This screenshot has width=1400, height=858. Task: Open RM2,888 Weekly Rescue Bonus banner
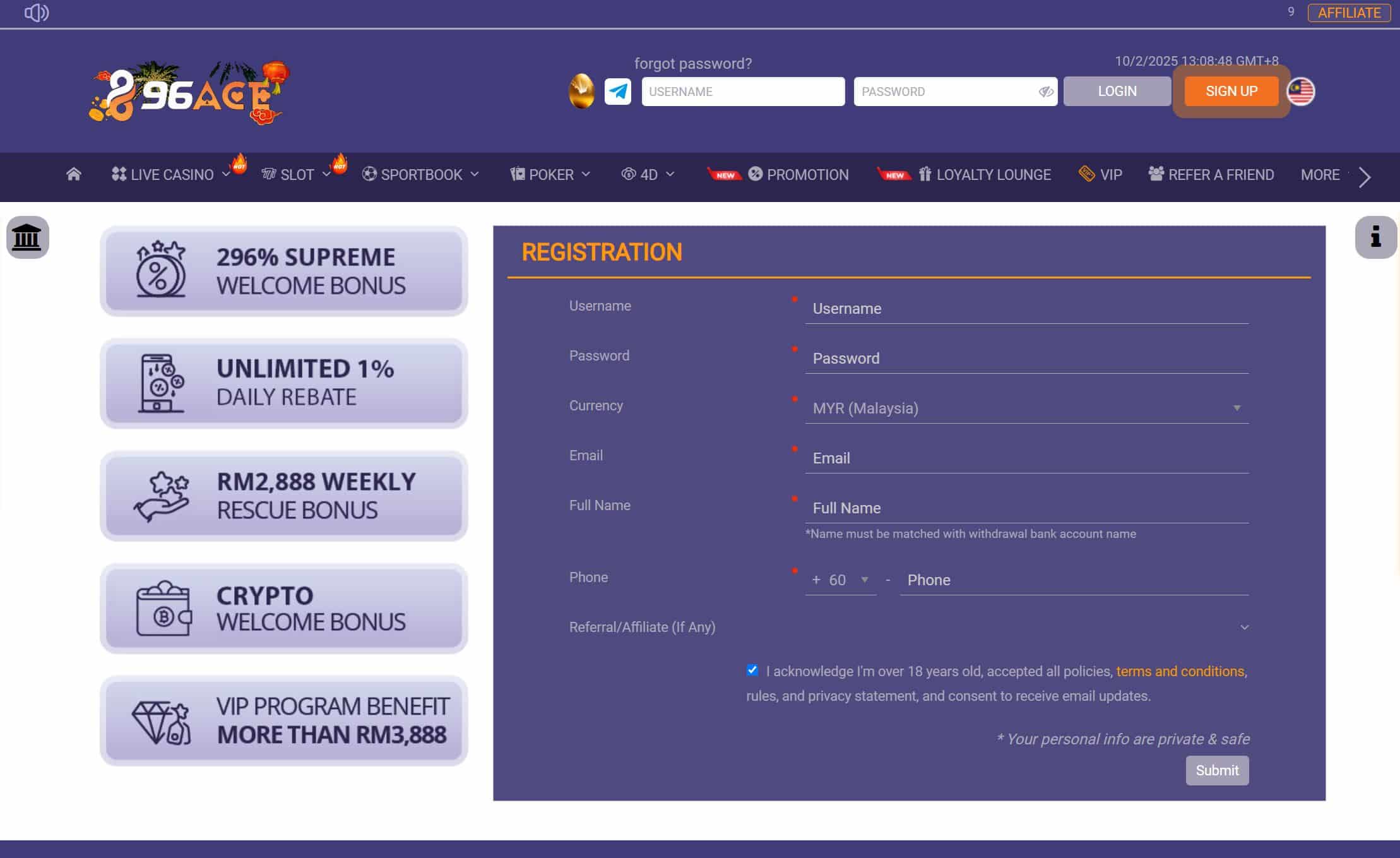coord(283,496)
